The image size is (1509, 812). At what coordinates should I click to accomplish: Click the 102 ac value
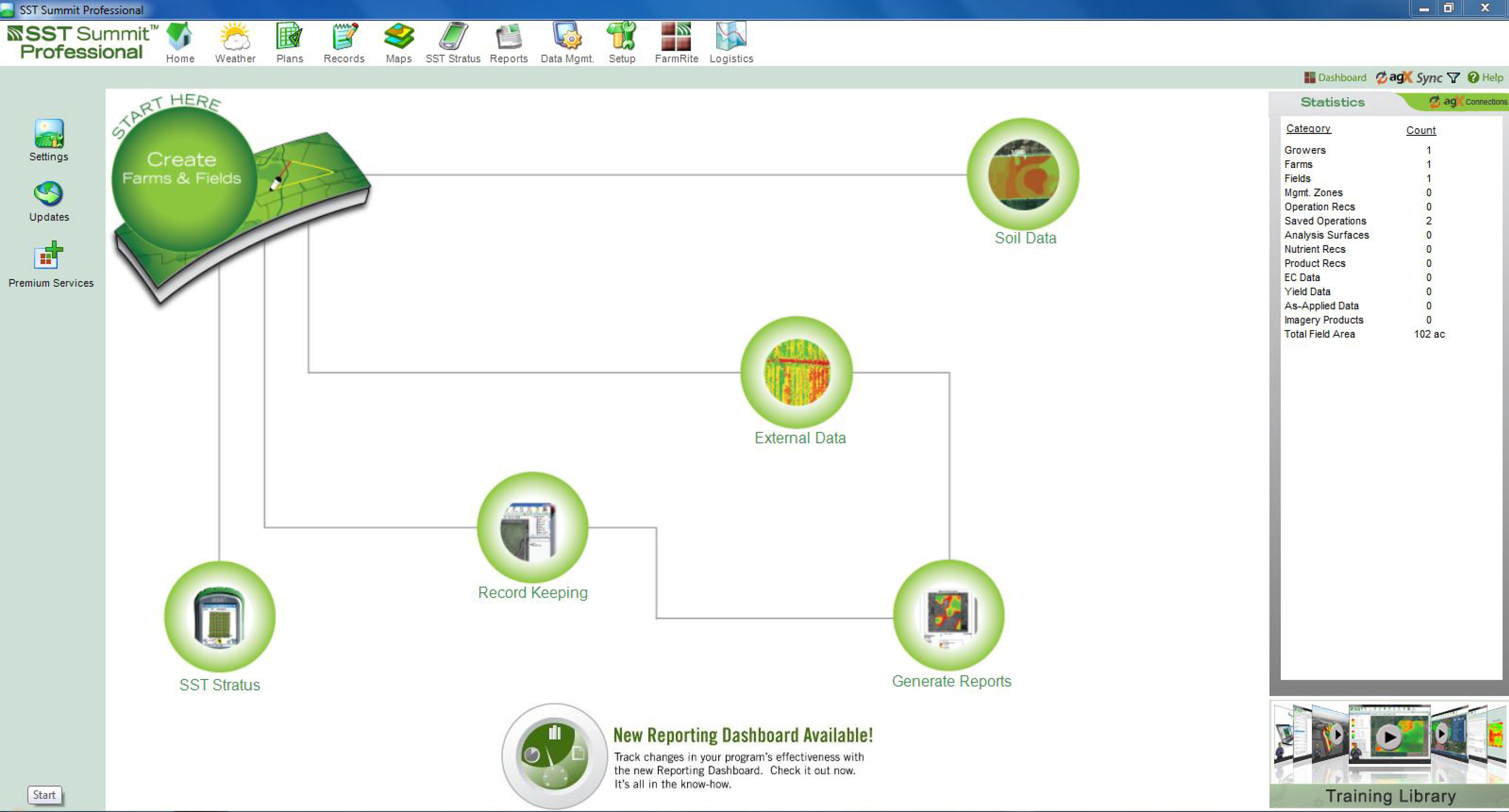[1429, 334]
